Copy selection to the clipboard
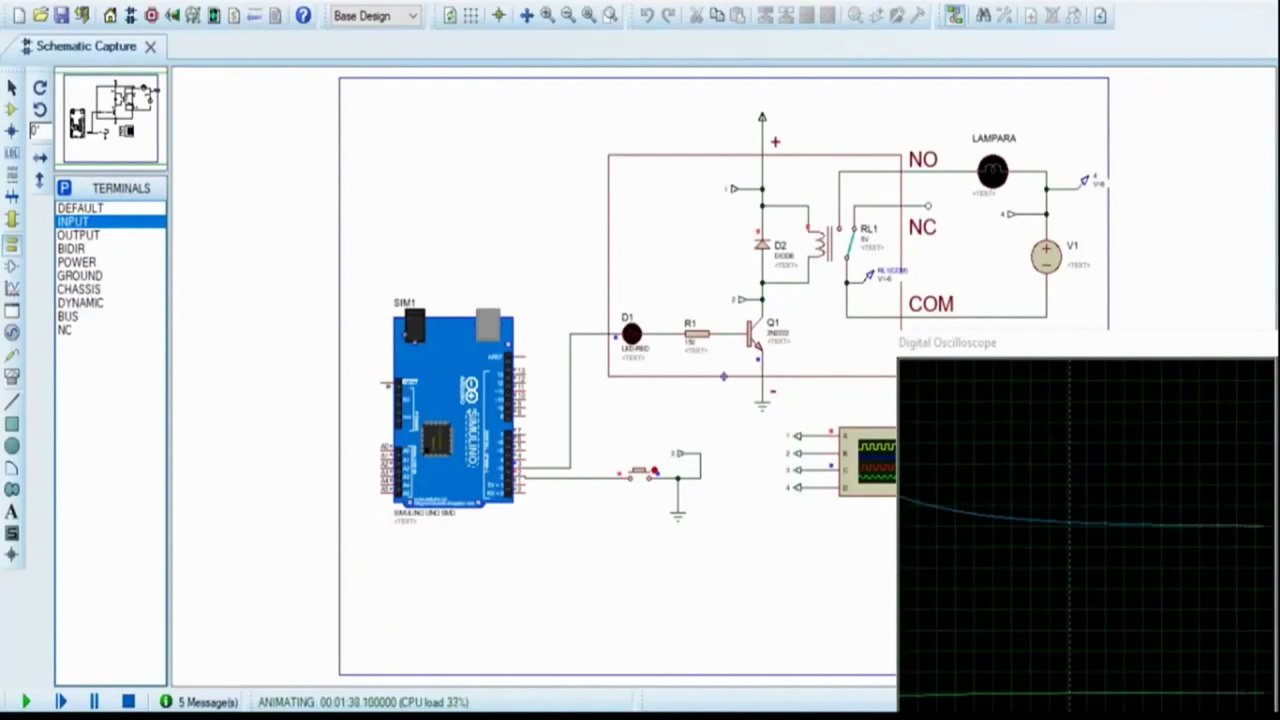Viewport: 1280px width, 720px height. click(x=717, y=16)
